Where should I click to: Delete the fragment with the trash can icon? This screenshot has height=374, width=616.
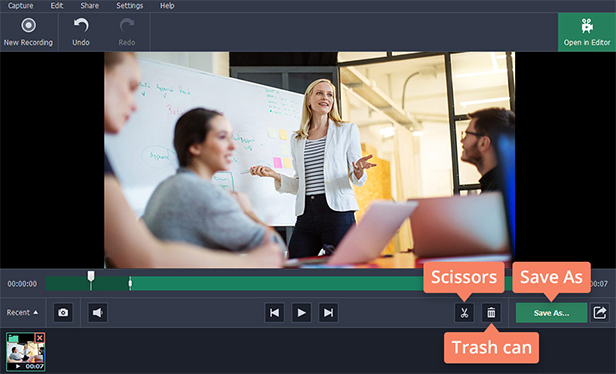[x=491, y=313]
